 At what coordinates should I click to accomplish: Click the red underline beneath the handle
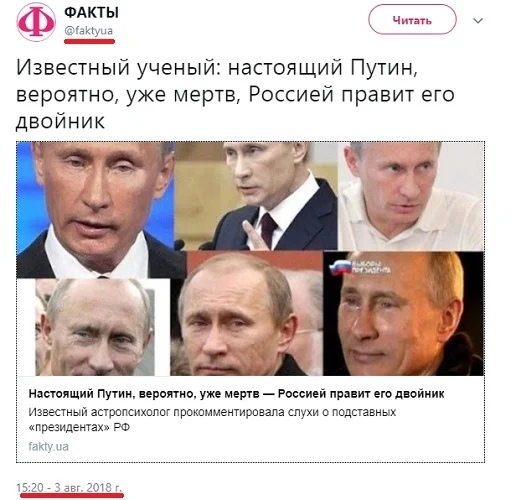89,41
